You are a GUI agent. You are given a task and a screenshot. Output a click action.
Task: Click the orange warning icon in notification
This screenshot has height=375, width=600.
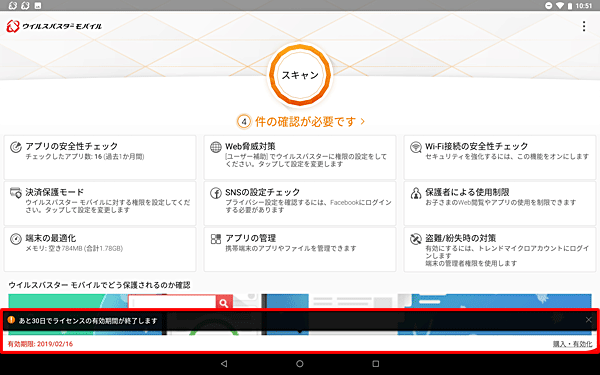click(x=11, y=320)
